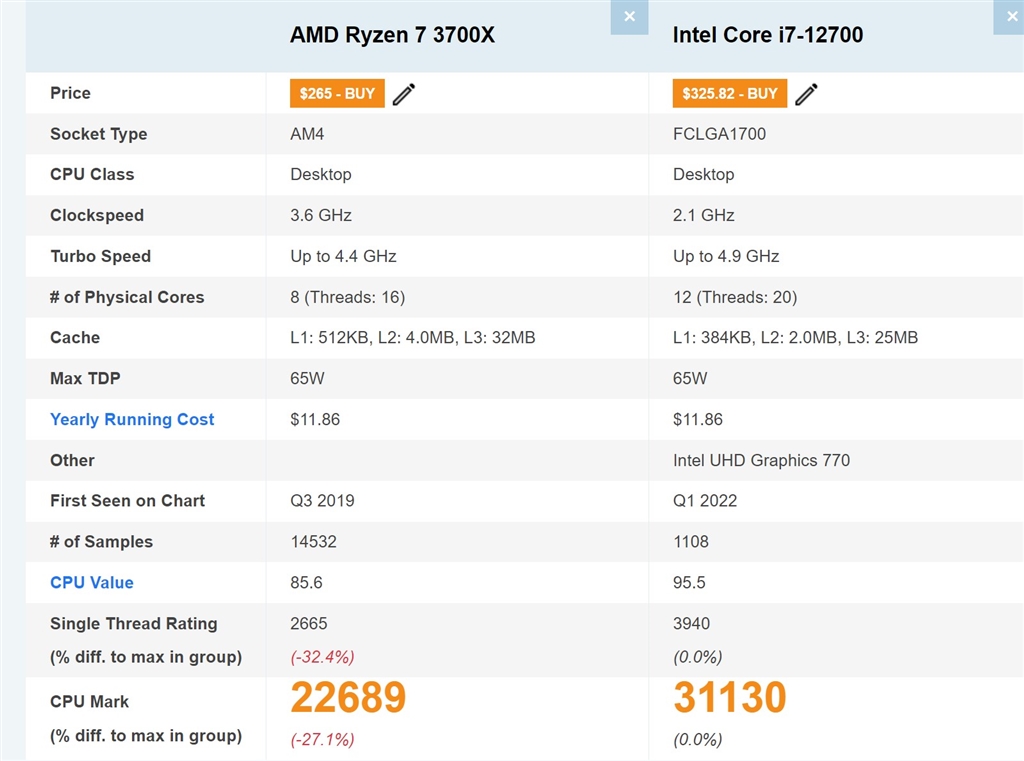Select the AMD Ryzen 7 3700X heading
The height and width of the screenshot is (761, 1024).
click(392, 35)
